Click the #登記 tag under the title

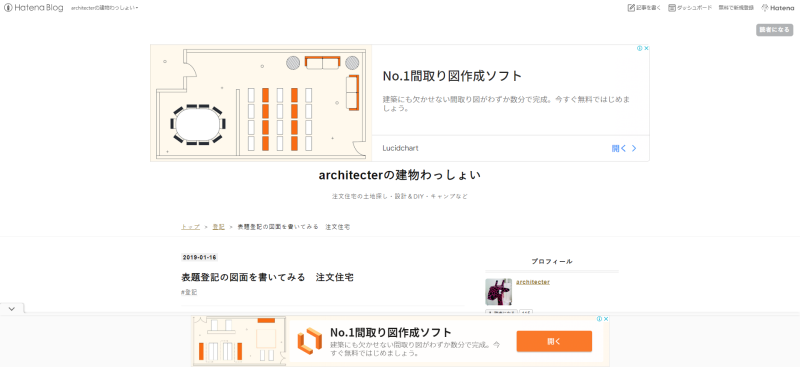[x=189, y=292]
